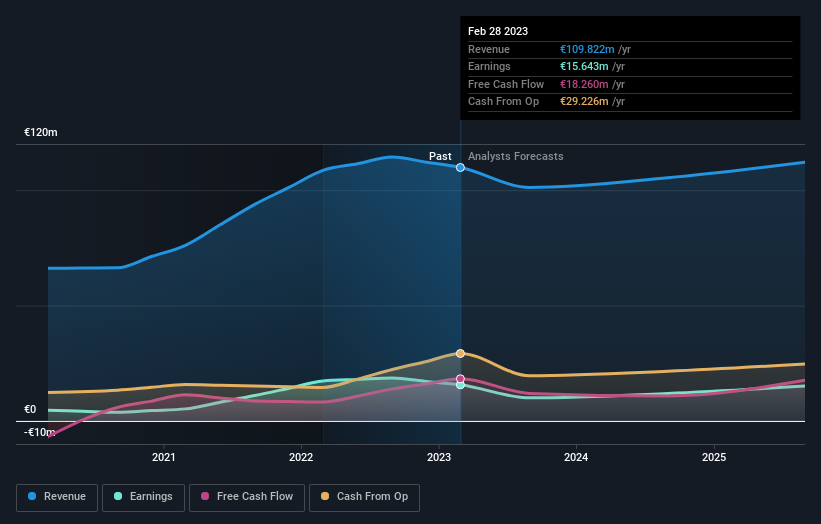Click the pink Free Cash Flow data point
821x524 pixels.
(460, 378)
